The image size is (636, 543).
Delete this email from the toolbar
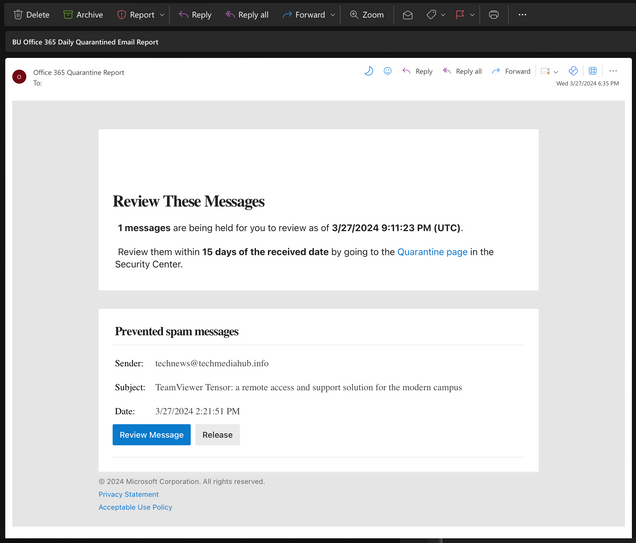pos(31,15)
